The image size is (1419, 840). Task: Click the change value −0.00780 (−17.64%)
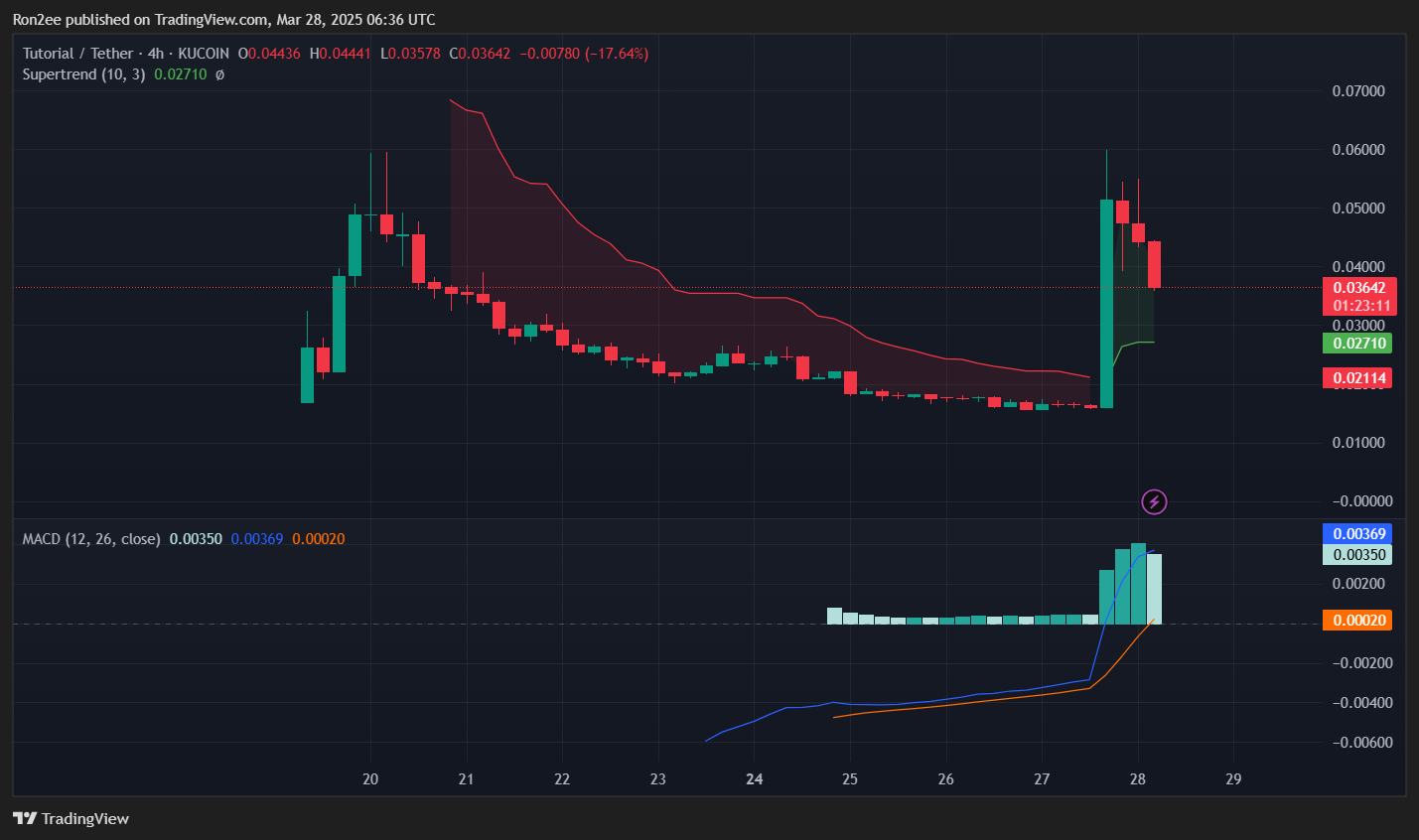584,54
